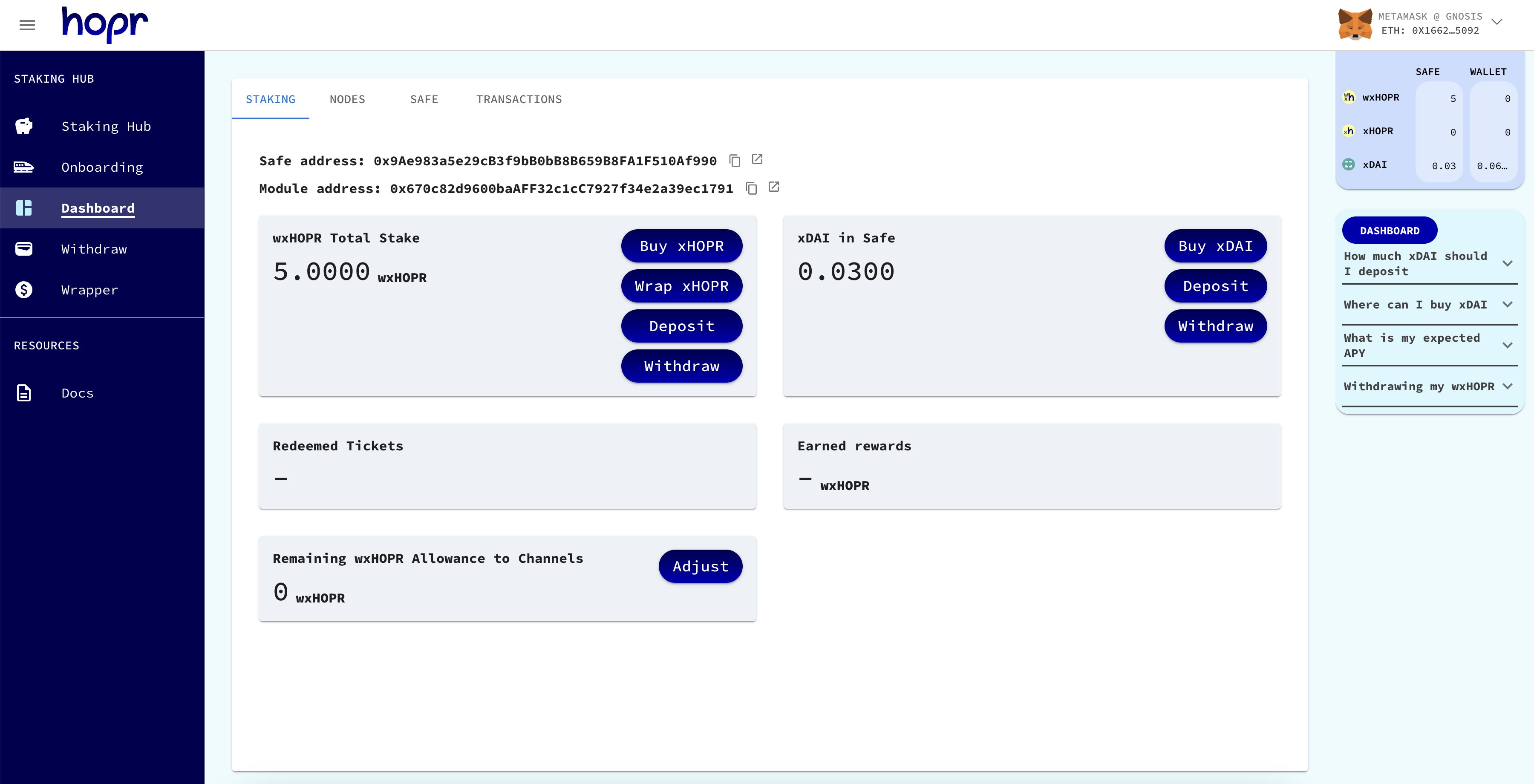Expand 'Where can I buy xDAI'

[x=1429, y=305]
